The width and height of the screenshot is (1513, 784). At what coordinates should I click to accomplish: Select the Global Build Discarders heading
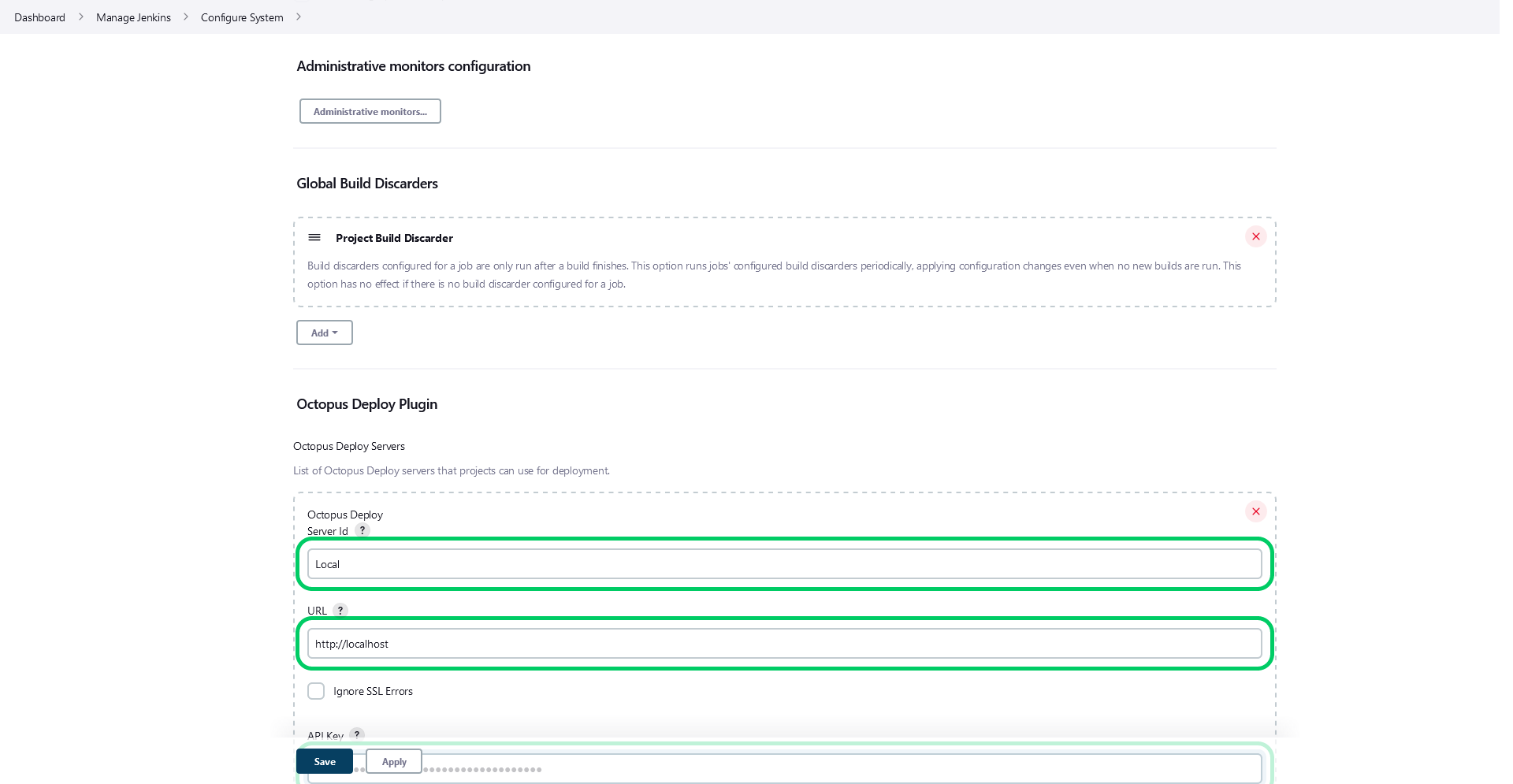pos(367,184)
